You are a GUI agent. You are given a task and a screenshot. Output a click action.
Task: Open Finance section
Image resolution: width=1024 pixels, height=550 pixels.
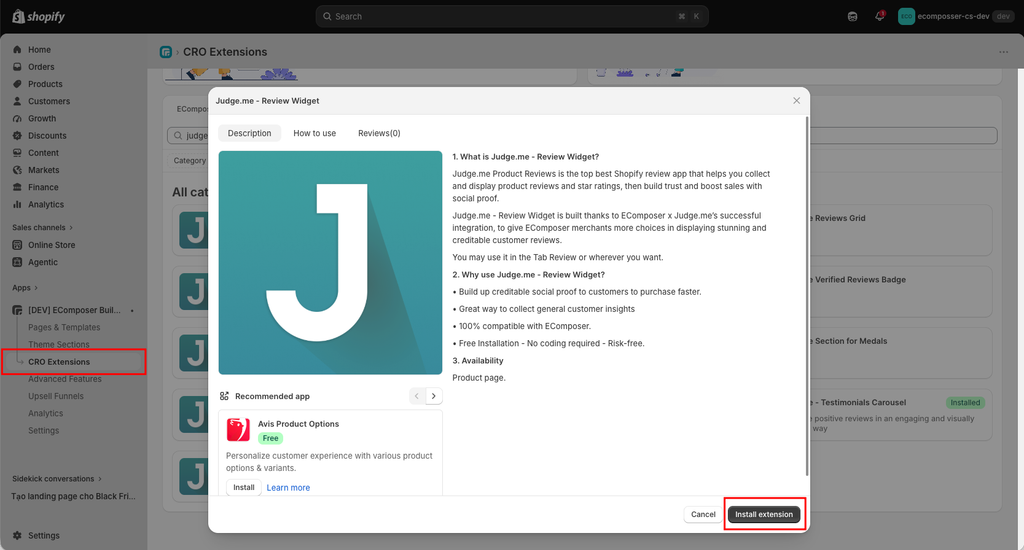(x=43, y=187)
